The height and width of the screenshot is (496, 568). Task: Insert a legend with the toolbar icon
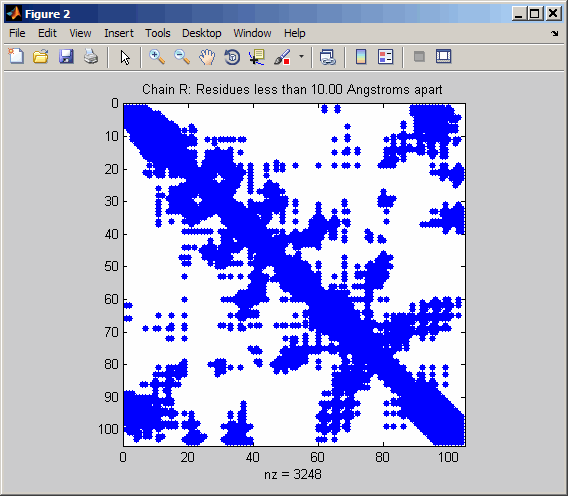[x=385, y=57]
